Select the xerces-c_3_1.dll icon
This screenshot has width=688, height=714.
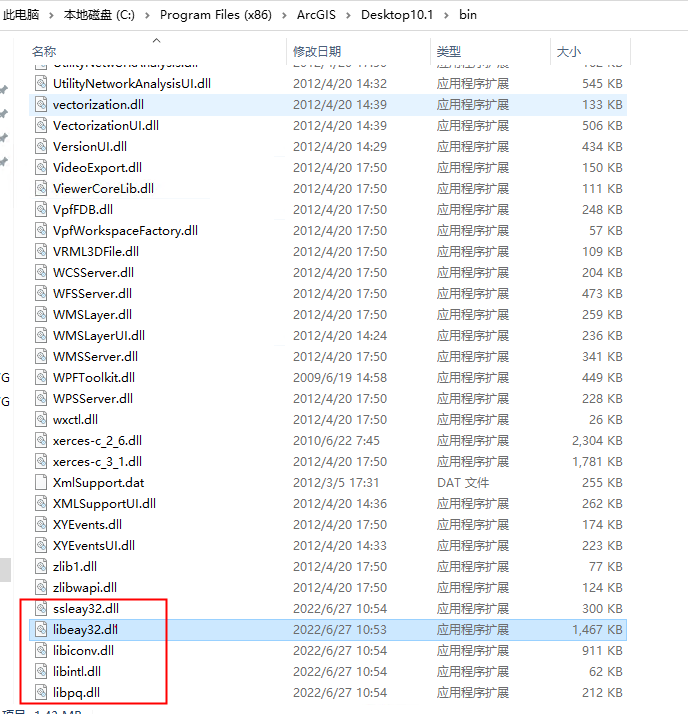pos(41,461)
